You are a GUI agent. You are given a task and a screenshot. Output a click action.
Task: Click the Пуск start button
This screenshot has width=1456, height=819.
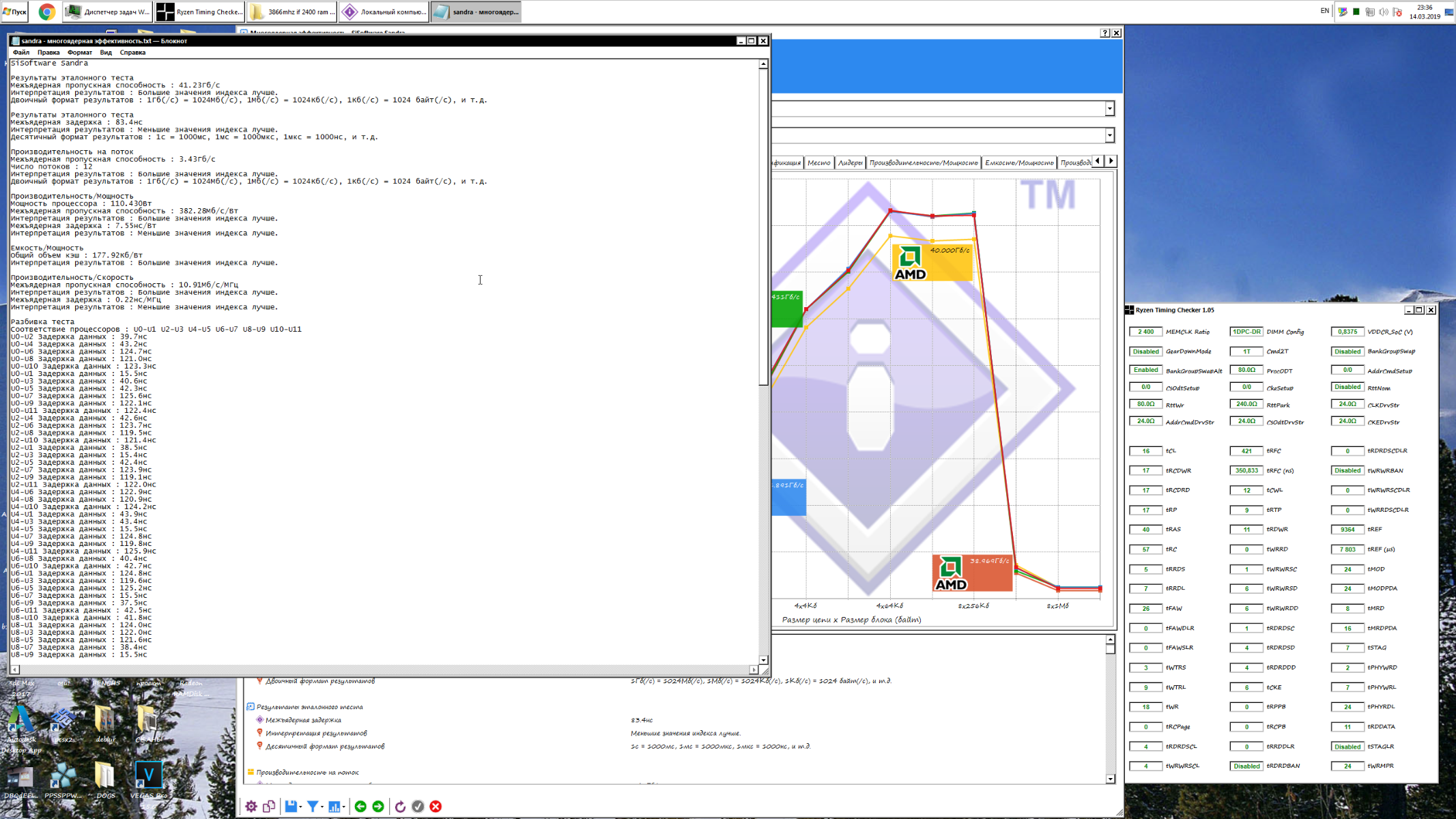(x=14, y=12)
